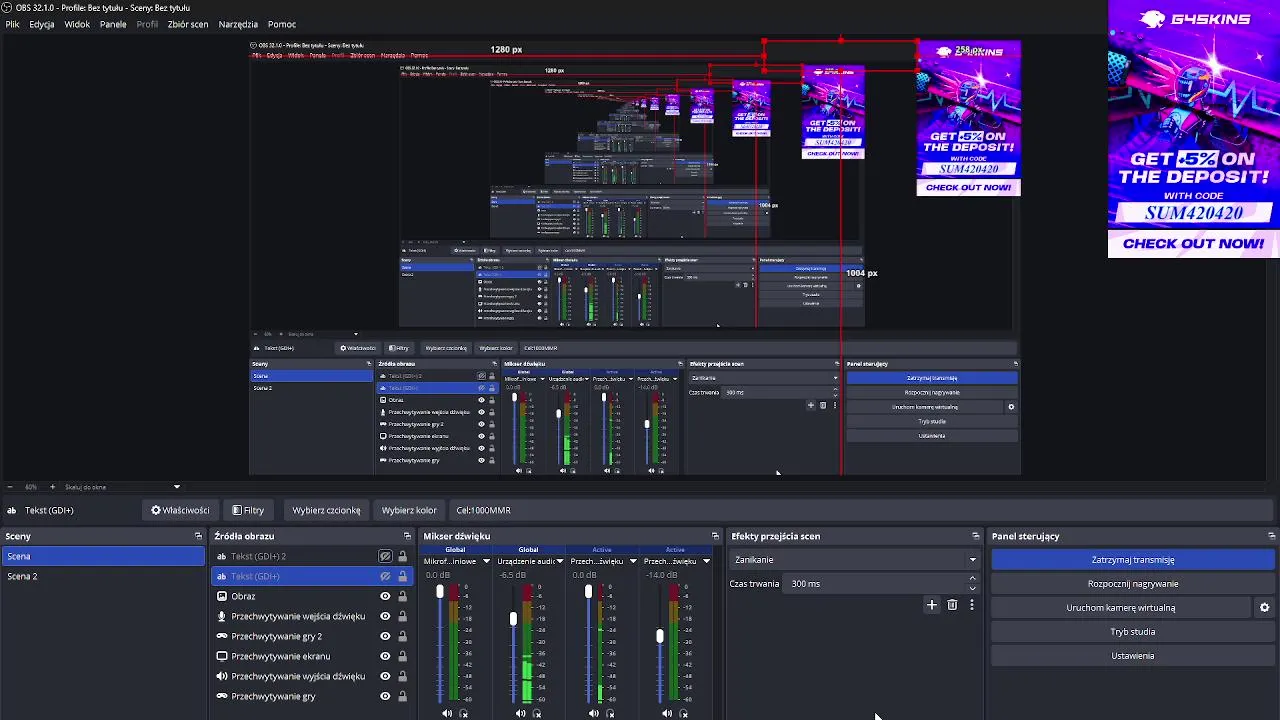1280x720 pixels.
Task: Click the Mikrof...iniowe volume fader
Action: tap(440, 592)
